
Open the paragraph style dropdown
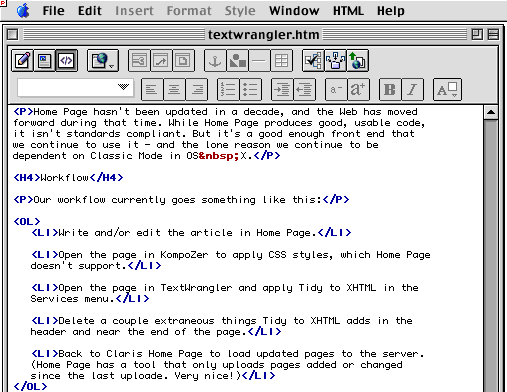(76, 88)
